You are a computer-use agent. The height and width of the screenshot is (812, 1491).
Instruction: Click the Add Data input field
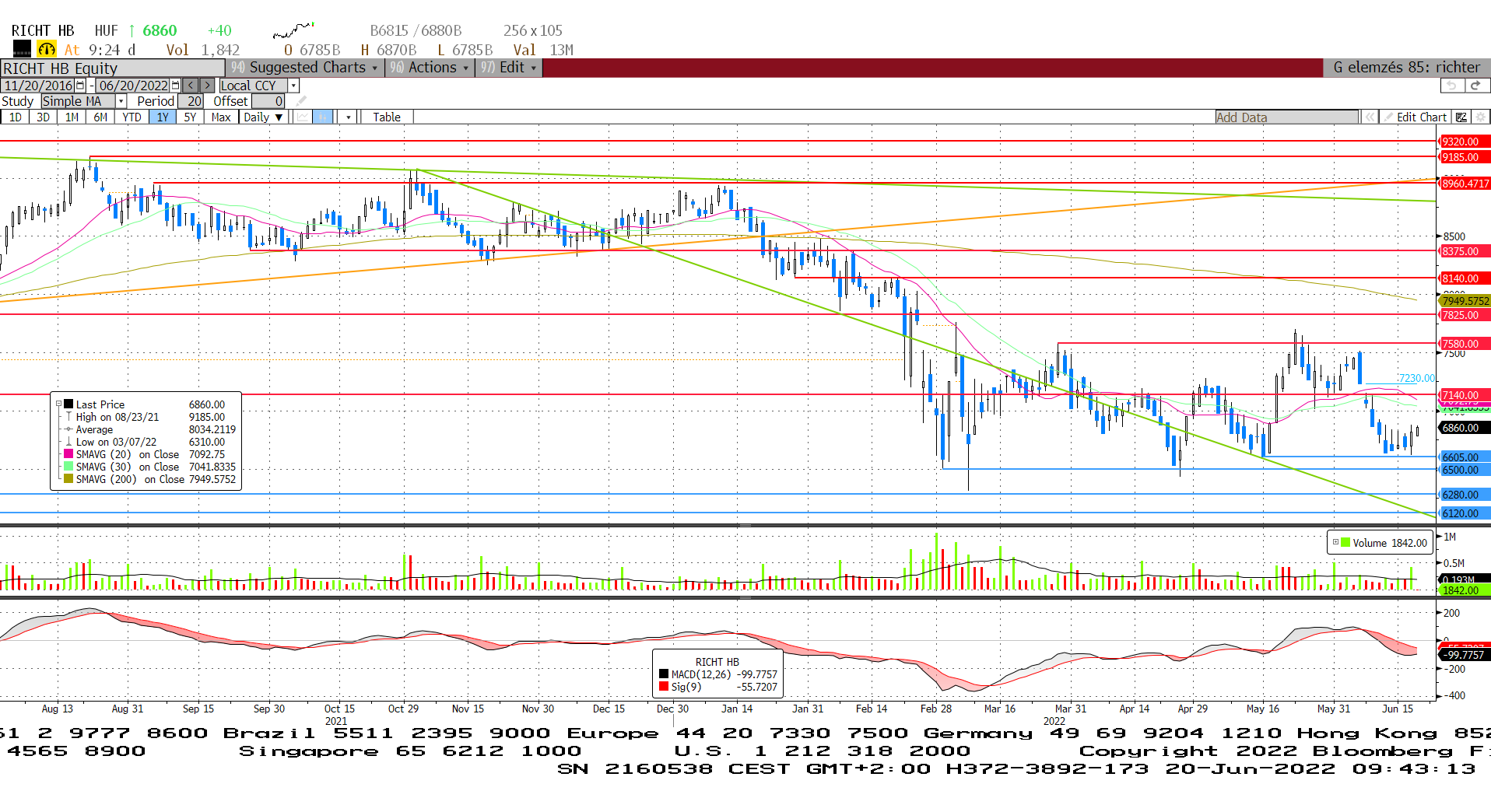coord(1286,117)
